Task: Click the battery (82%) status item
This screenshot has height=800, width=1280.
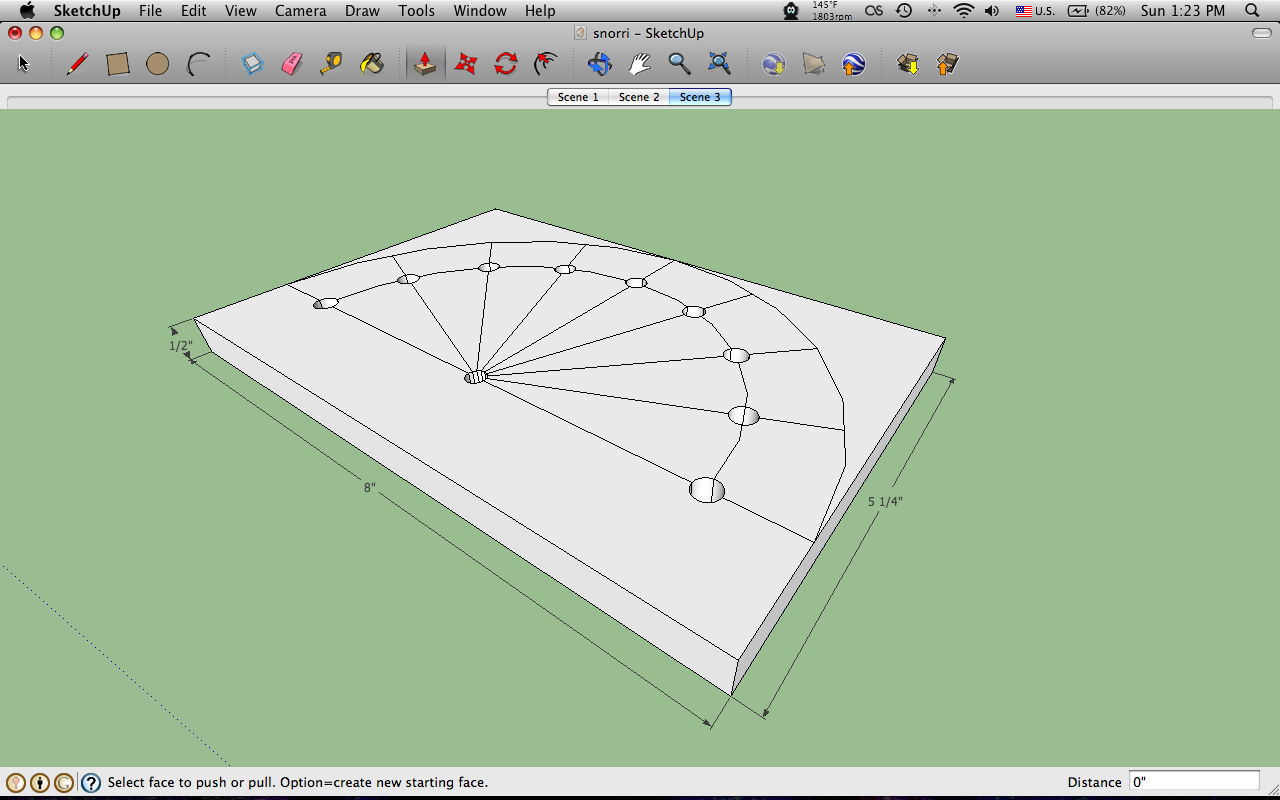Action: (x=1098, y=11)
